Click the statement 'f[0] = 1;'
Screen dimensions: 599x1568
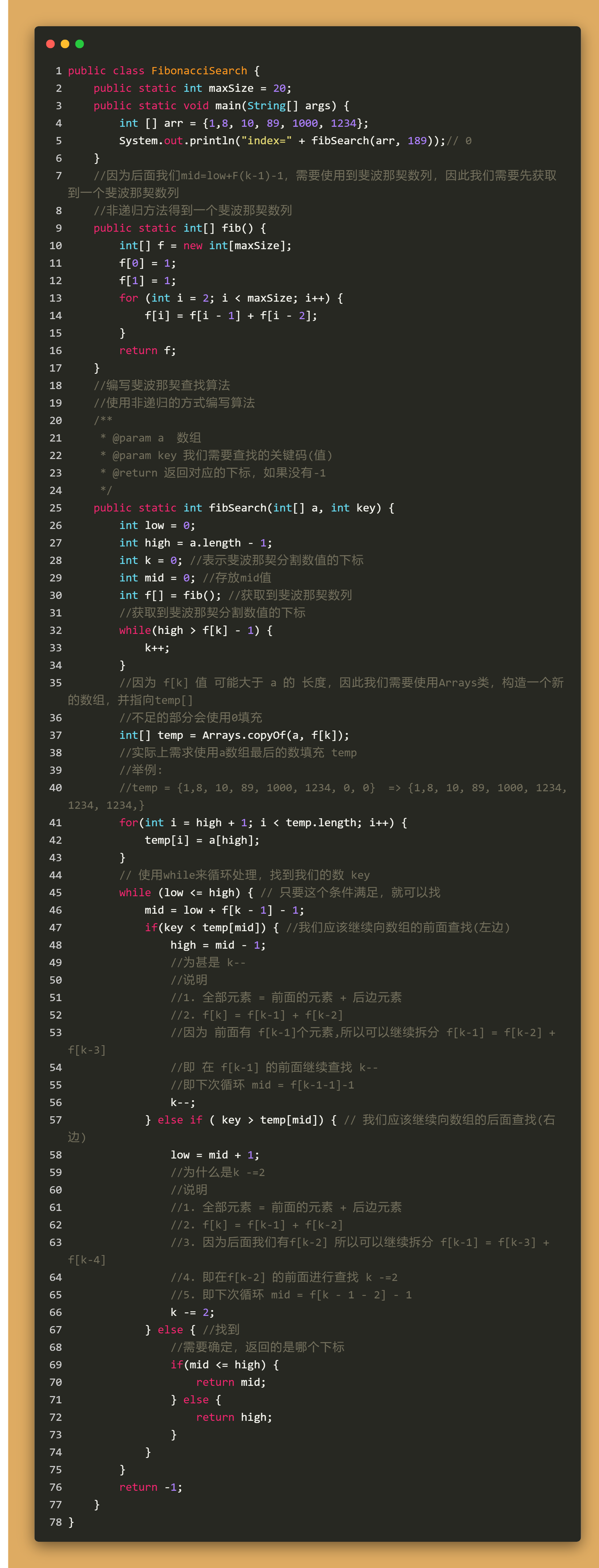click(x=148, y=263)
